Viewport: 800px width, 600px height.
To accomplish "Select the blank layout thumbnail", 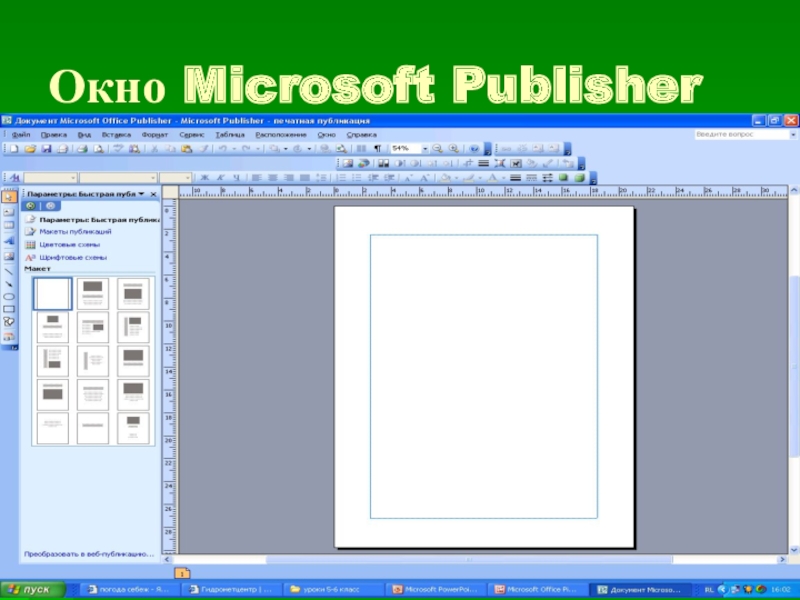I will [x=53, y=293].
